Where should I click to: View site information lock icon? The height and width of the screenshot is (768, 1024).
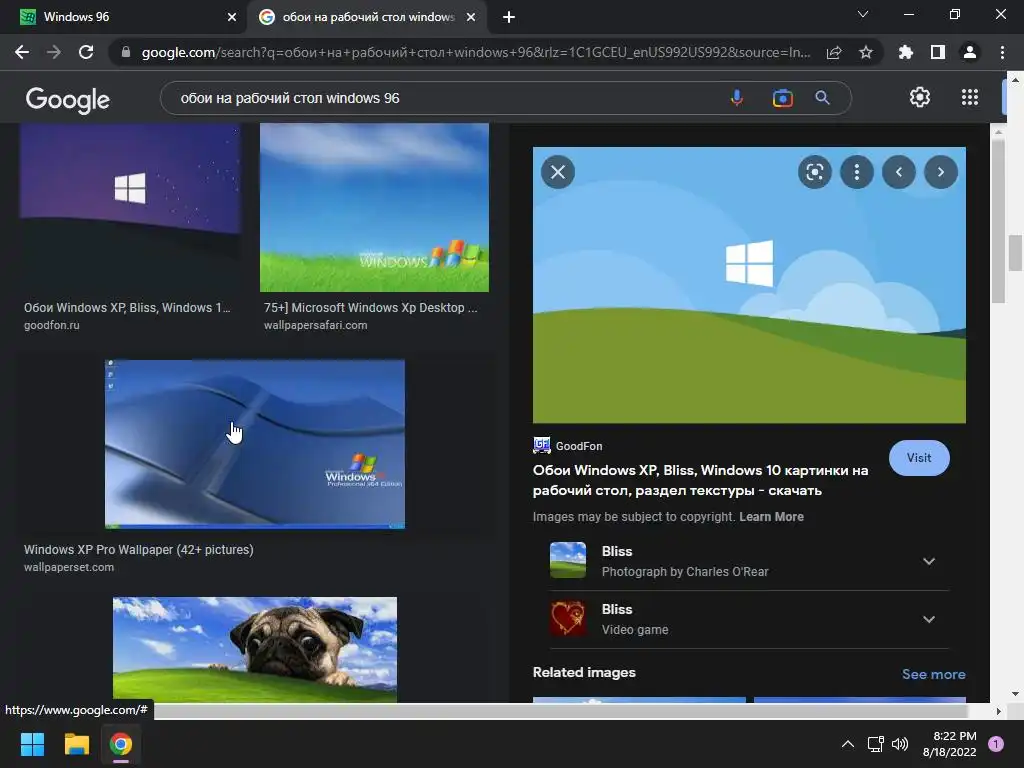click(x=126, y=52)
